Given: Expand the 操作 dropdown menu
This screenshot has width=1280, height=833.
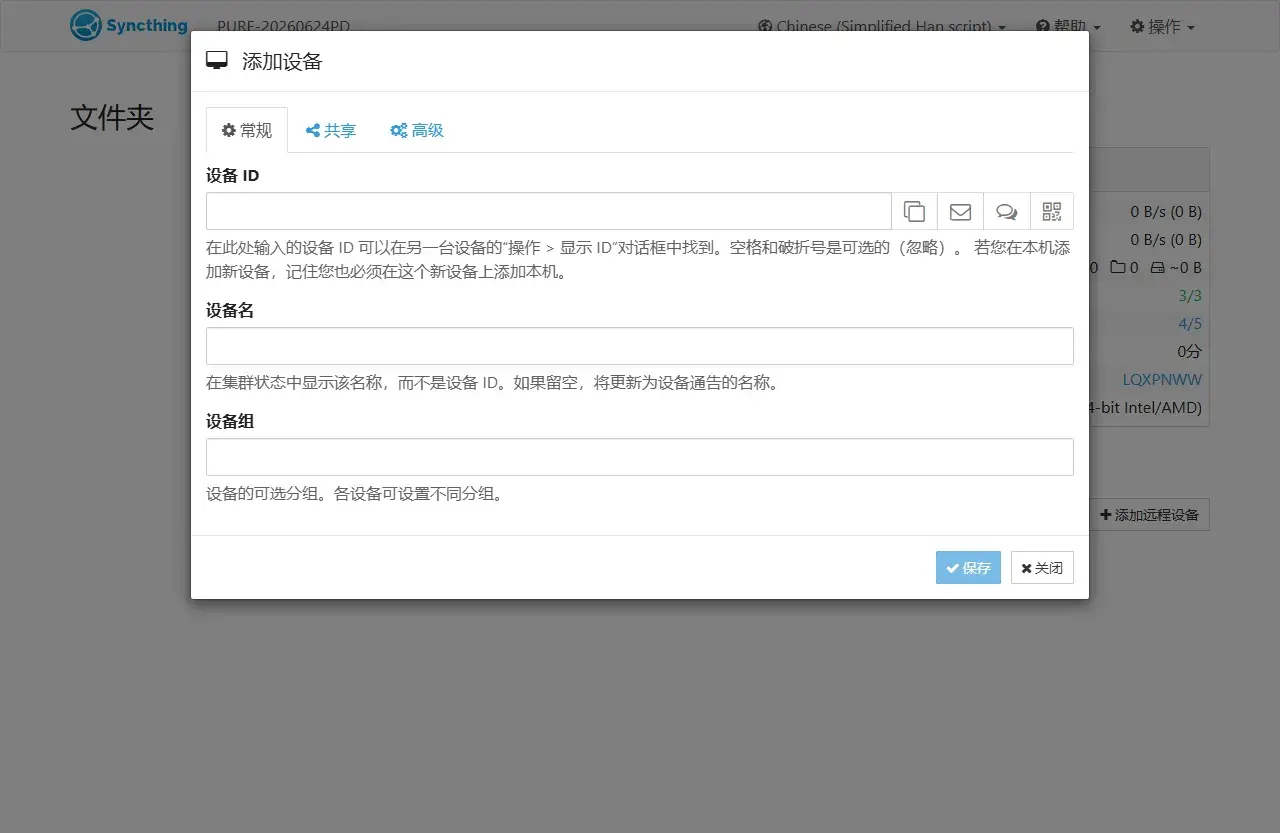Looking at the screenshot, I should 1162,27.
